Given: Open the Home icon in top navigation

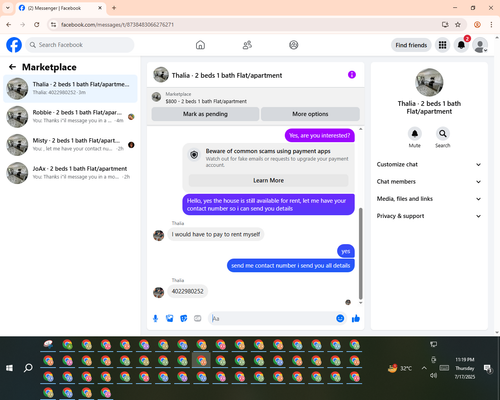Looking at the screenshot, I should click(x=200, y=45).
